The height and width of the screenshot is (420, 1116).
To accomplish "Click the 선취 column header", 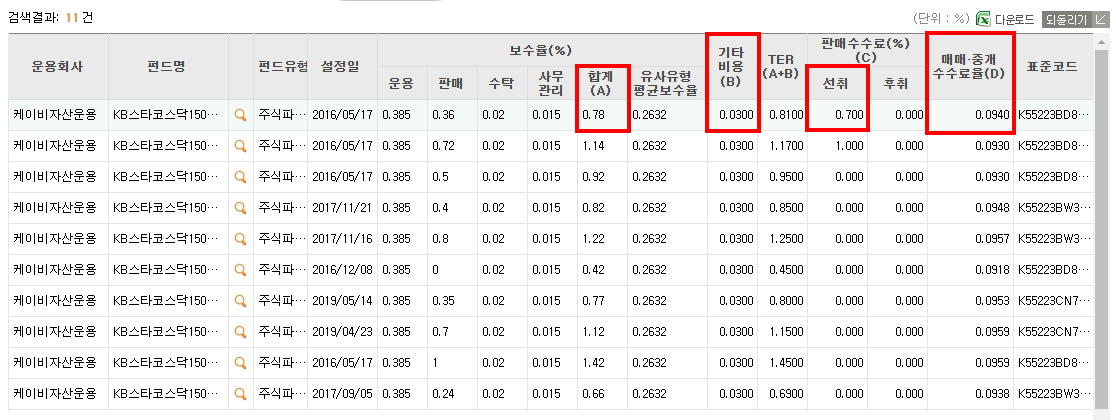I will tap(837, 83).
